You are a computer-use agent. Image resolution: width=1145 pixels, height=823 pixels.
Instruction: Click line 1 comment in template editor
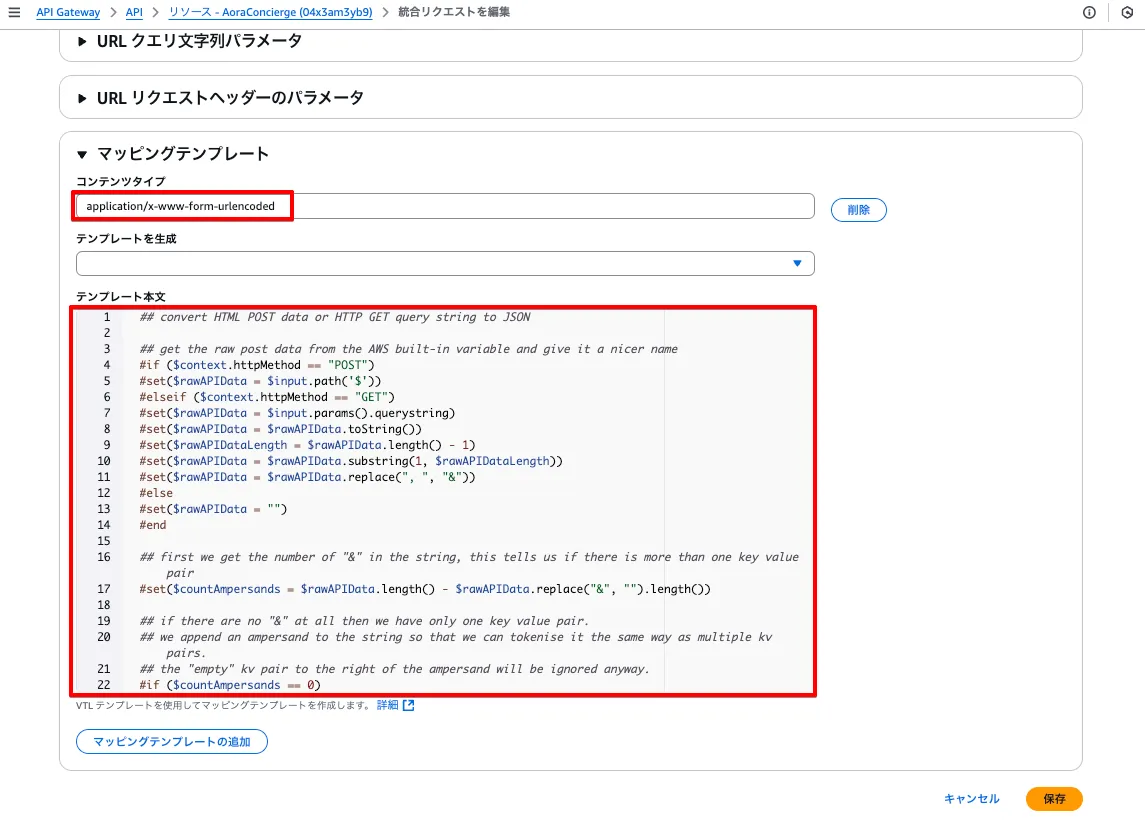click(x=335, y=317)
